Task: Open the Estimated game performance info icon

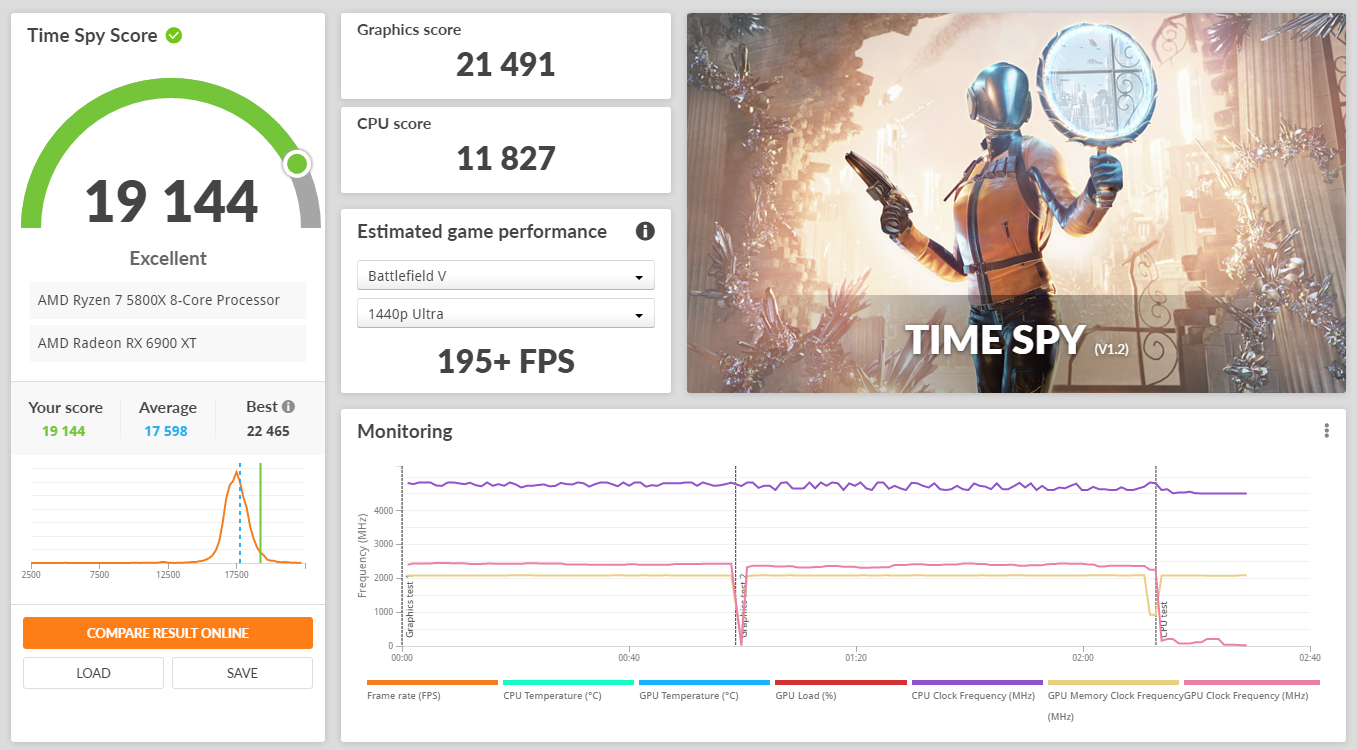Action: click(645, 231)
